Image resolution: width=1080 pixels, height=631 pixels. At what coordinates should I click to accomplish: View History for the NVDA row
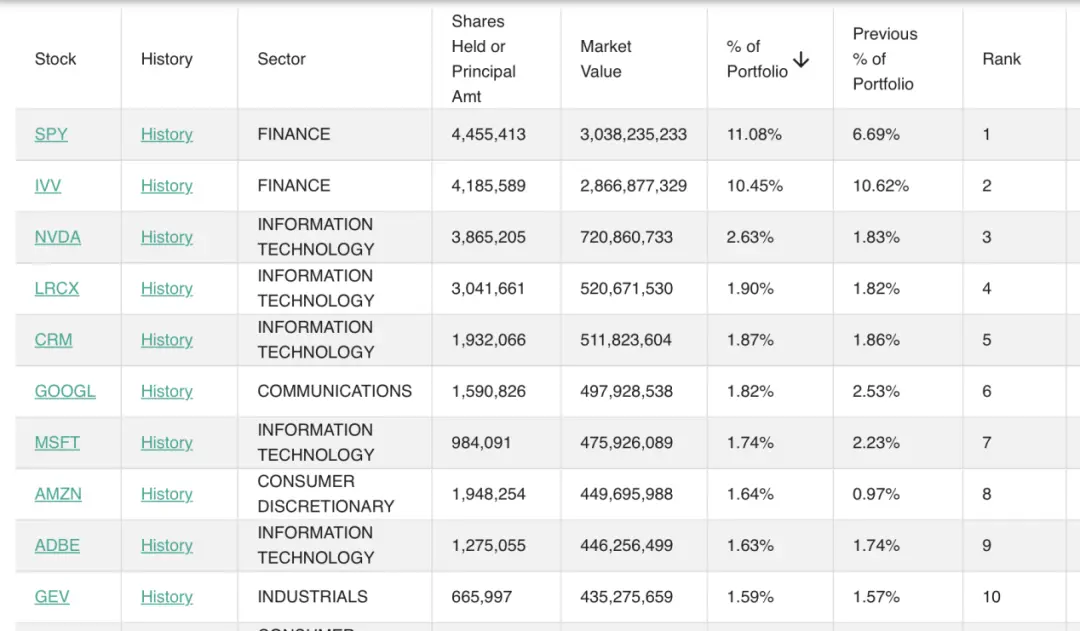pos(166,237)
